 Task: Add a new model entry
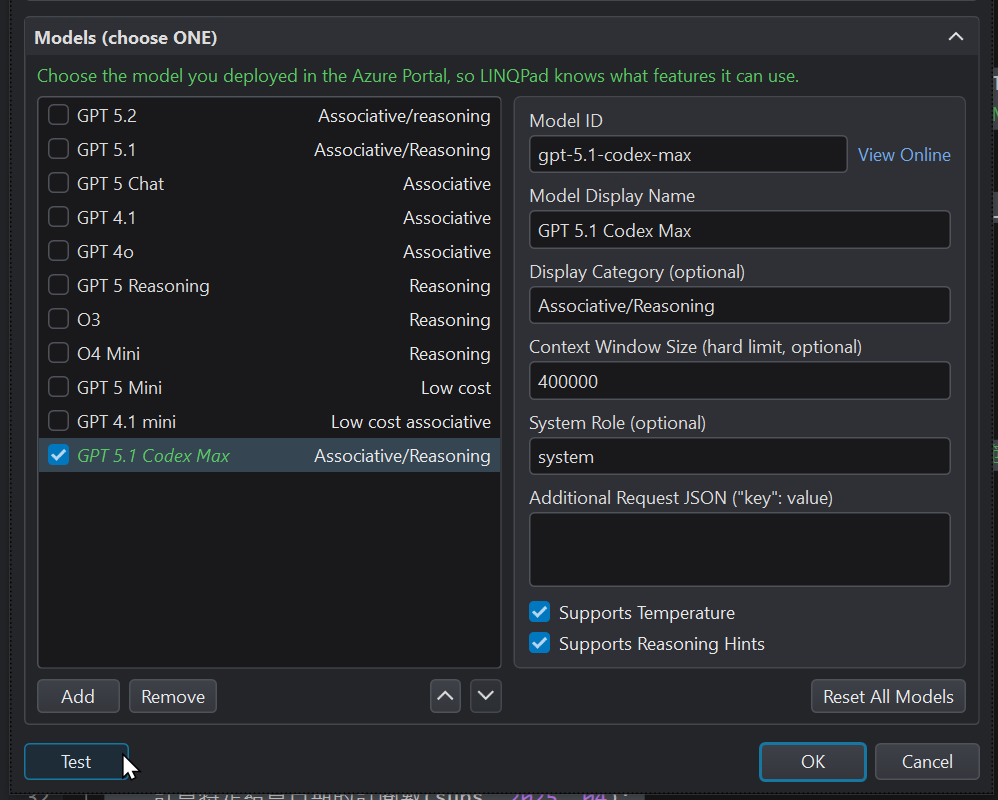click(x=78, y=696)
